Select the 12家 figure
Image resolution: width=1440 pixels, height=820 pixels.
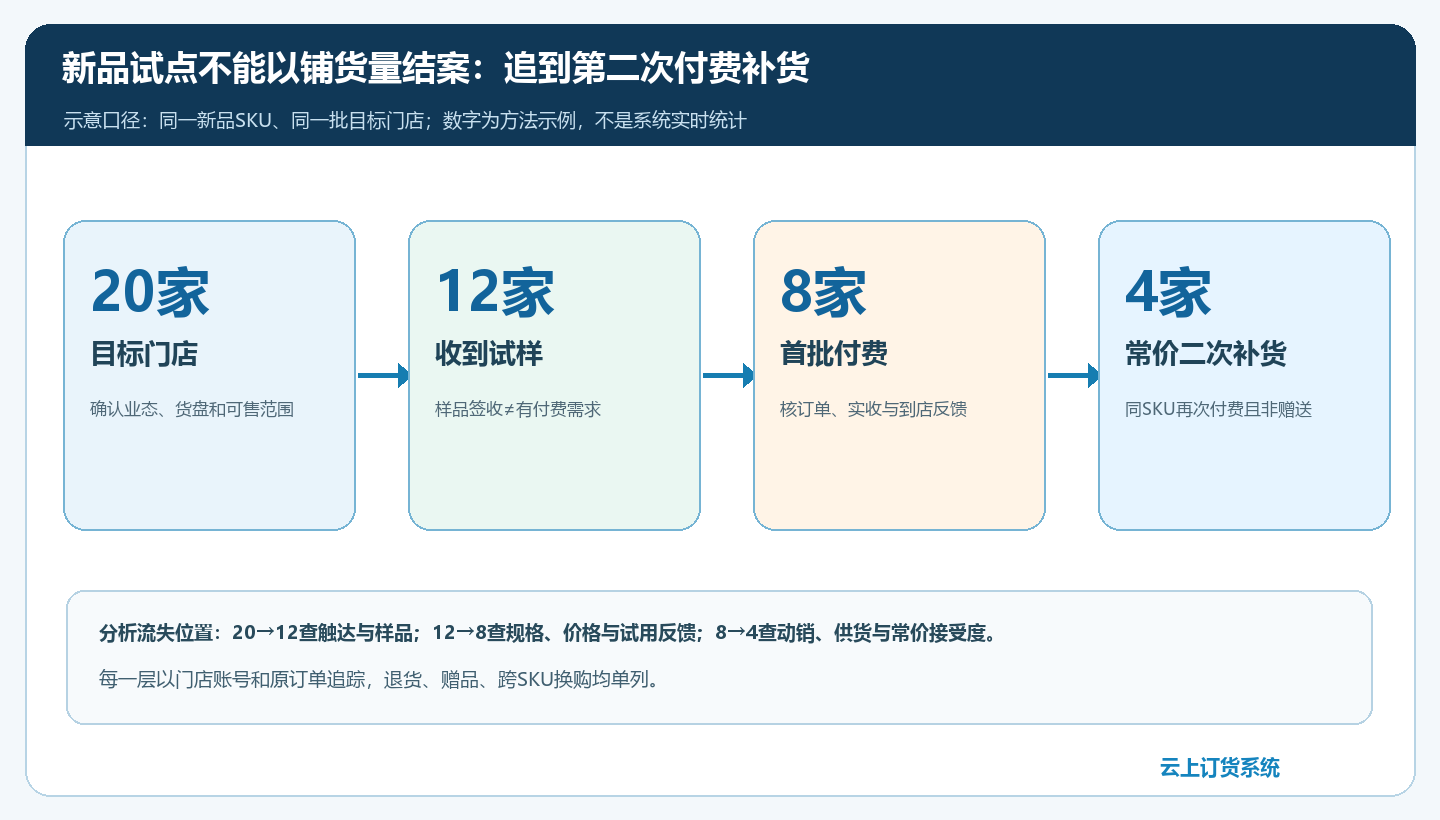(x=495, y=292)
